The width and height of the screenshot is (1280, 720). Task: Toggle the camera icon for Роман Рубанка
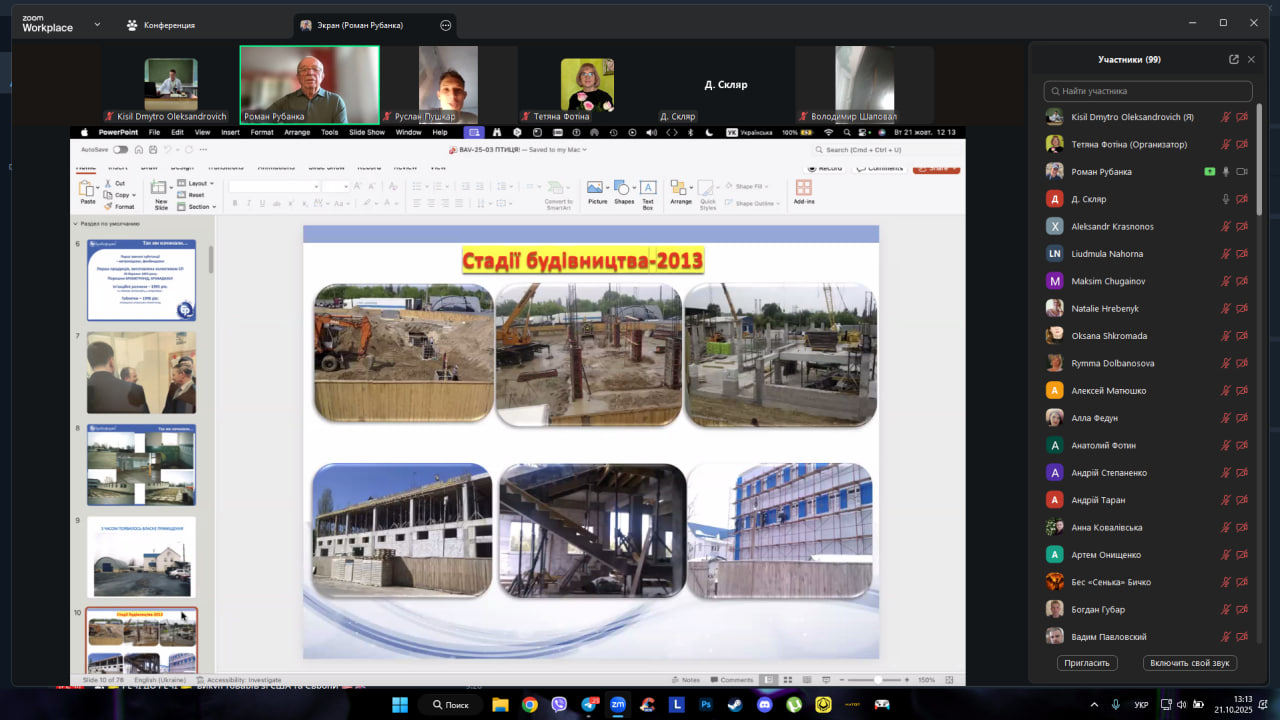[1242, 172]
